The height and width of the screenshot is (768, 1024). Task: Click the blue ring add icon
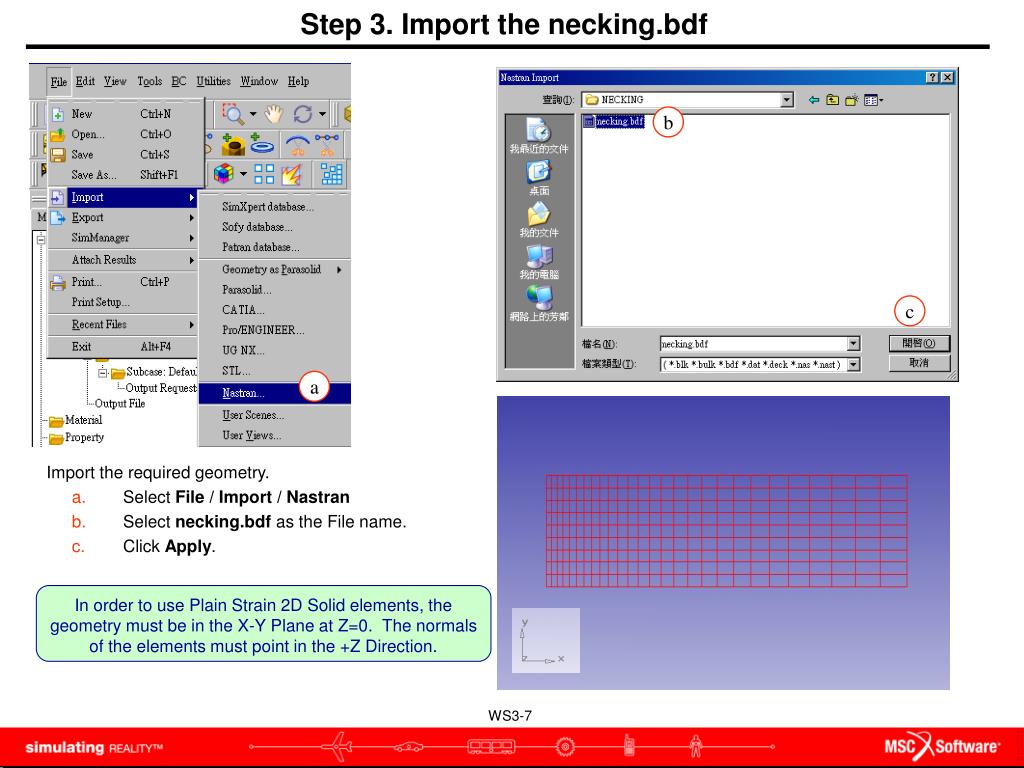click(x=262, y=144)
